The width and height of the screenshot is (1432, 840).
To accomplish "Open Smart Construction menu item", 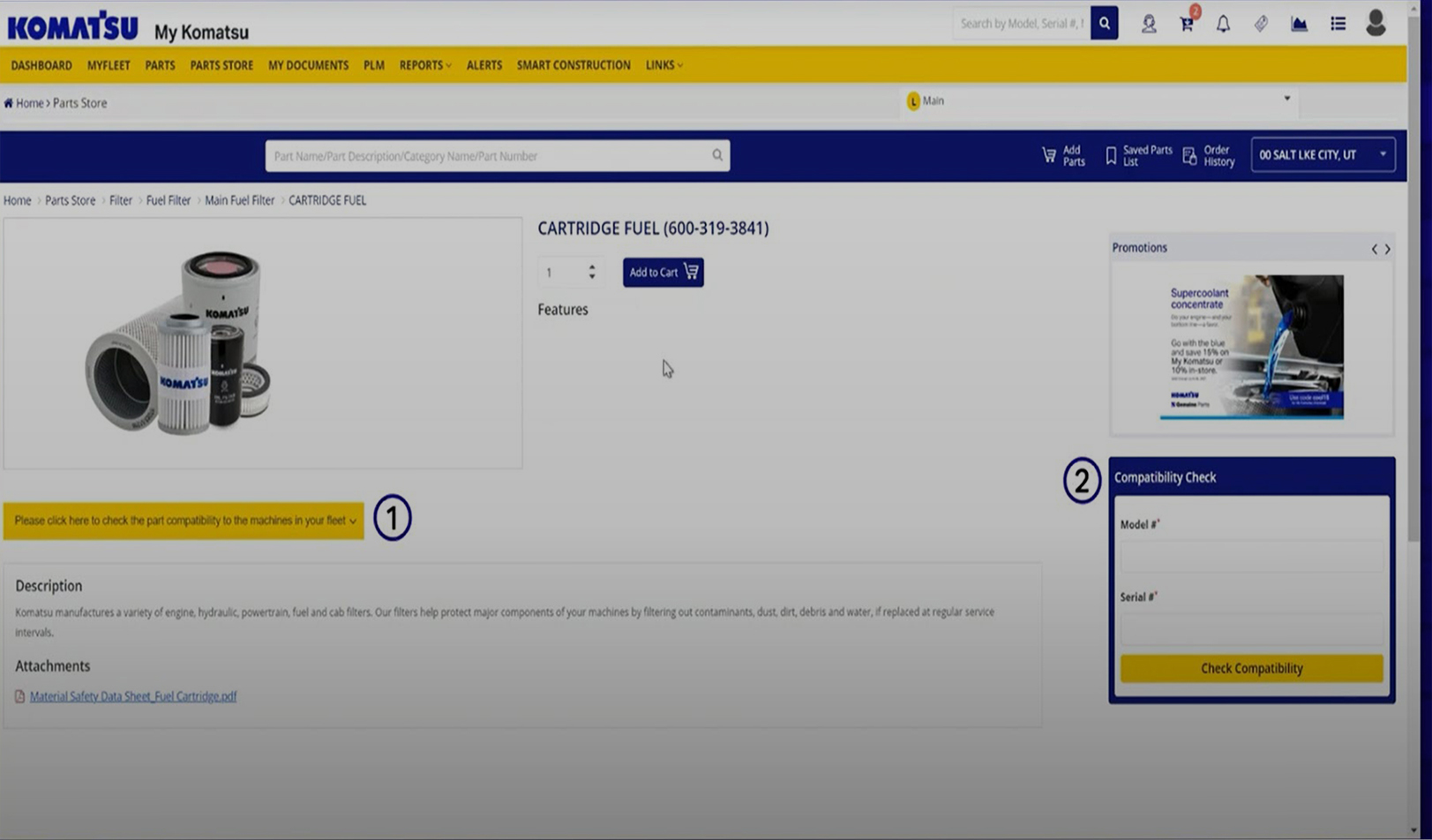I will (x=574, y=65).
